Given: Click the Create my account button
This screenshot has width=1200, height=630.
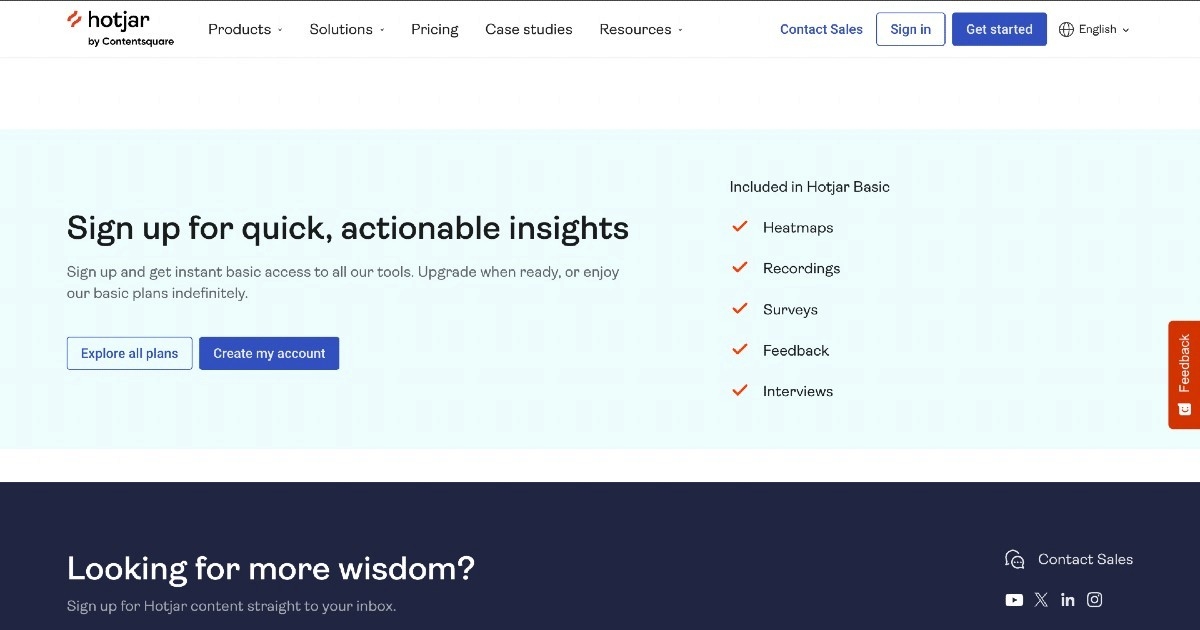Looking at the screenshot, I should pos(269,353).
